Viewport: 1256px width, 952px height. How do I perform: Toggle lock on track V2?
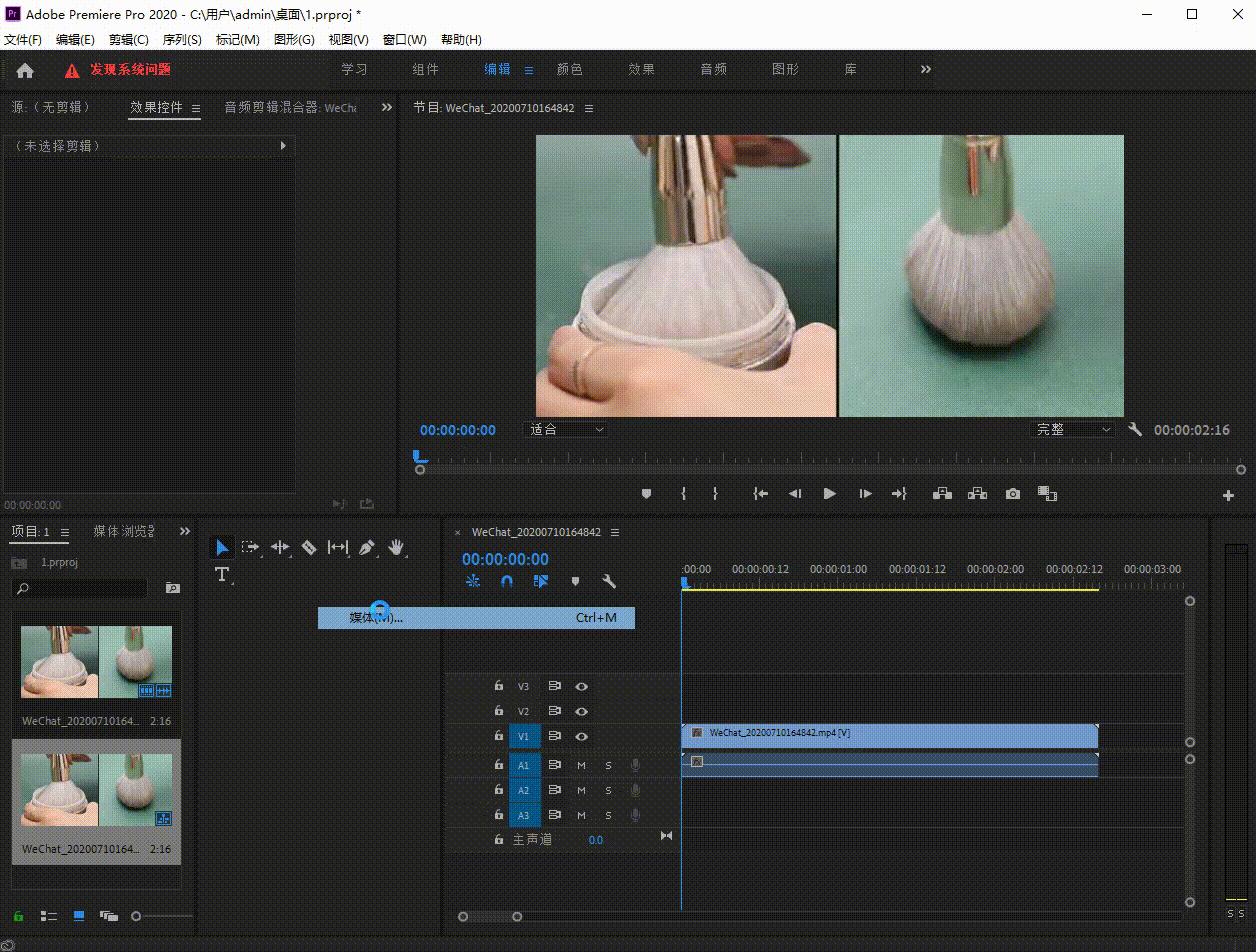498,711
